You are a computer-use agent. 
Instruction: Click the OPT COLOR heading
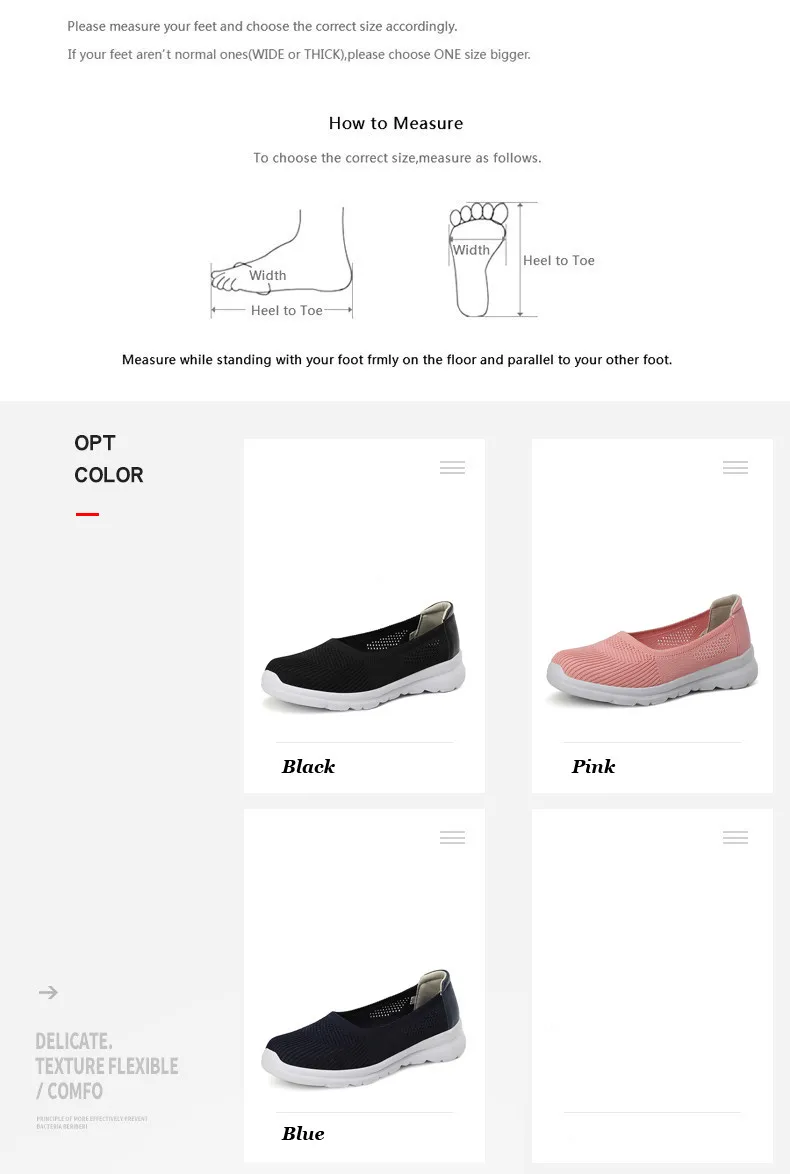108,459
